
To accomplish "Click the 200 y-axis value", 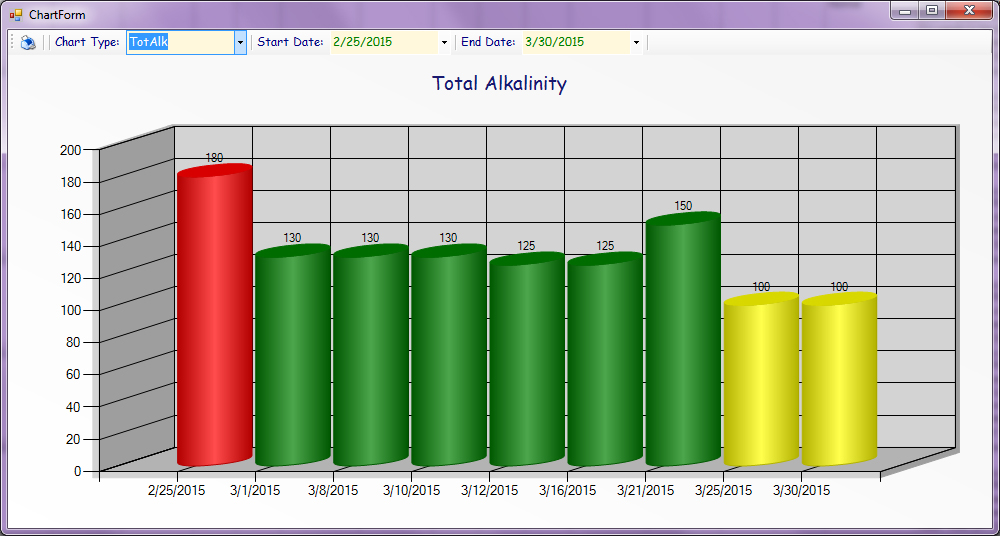I will pyautogui.click(x=70, y=150).
